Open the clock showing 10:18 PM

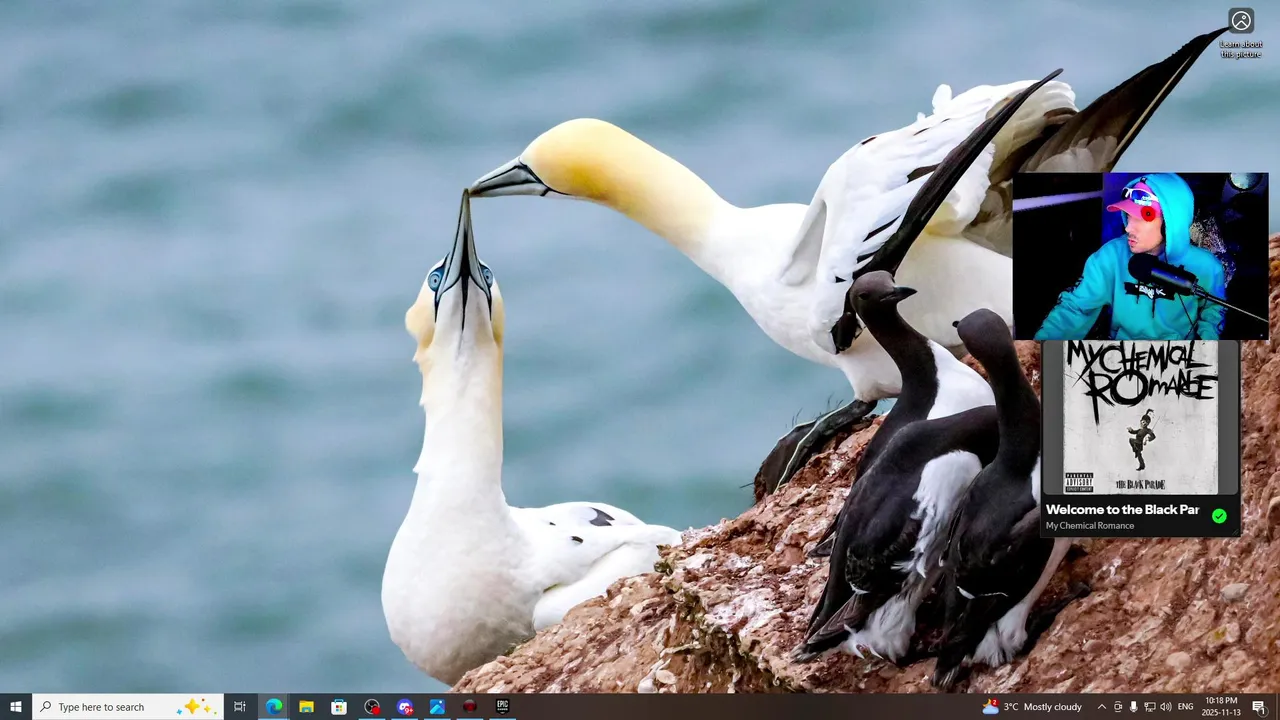coord(1221,707)
